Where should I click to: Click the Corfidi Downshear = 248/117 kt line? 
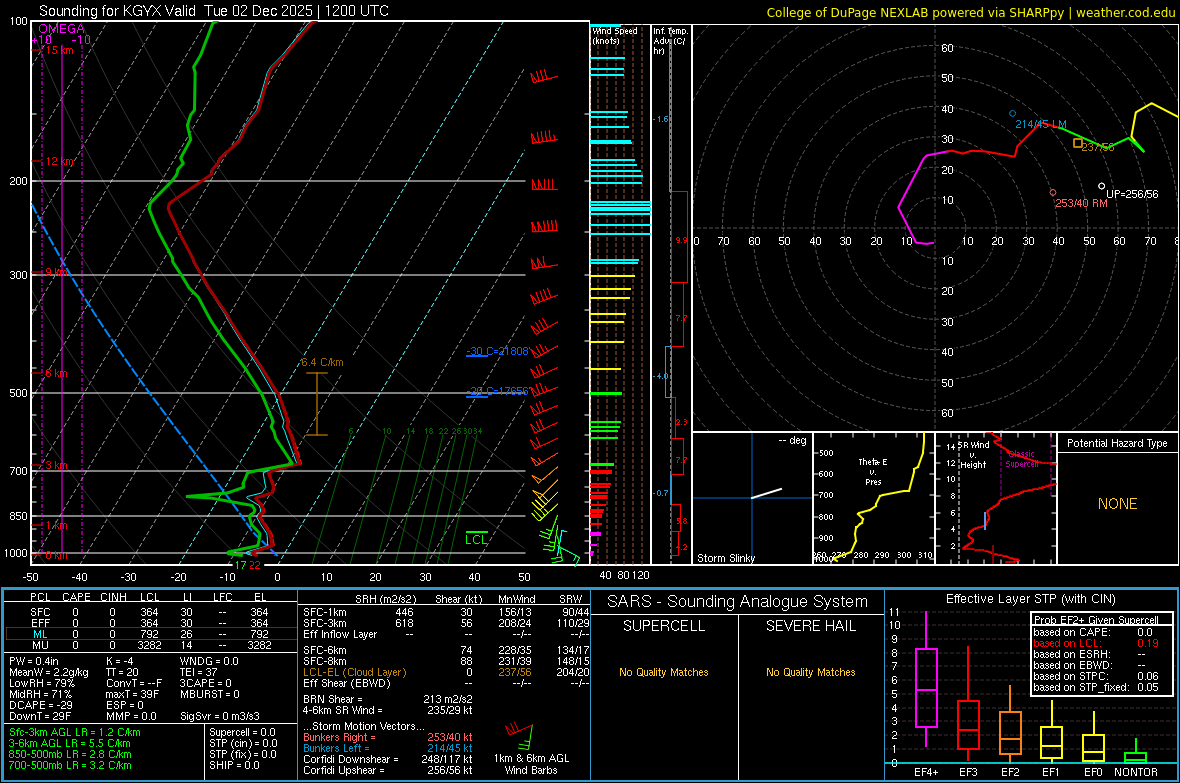[x=388, y=759]
